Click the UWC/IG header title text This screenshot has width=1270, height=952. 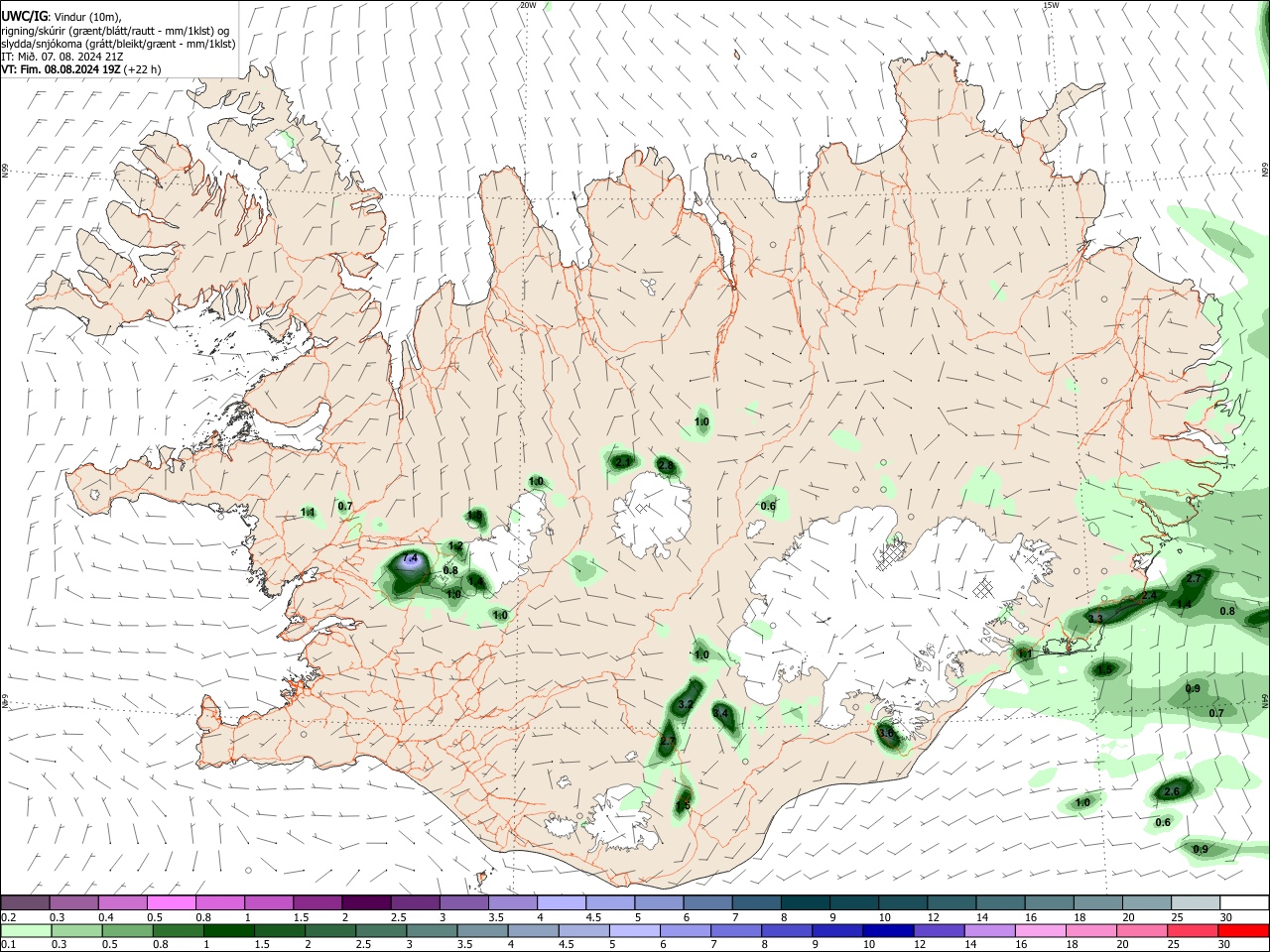pyautogui.click(x=23, y=16)
